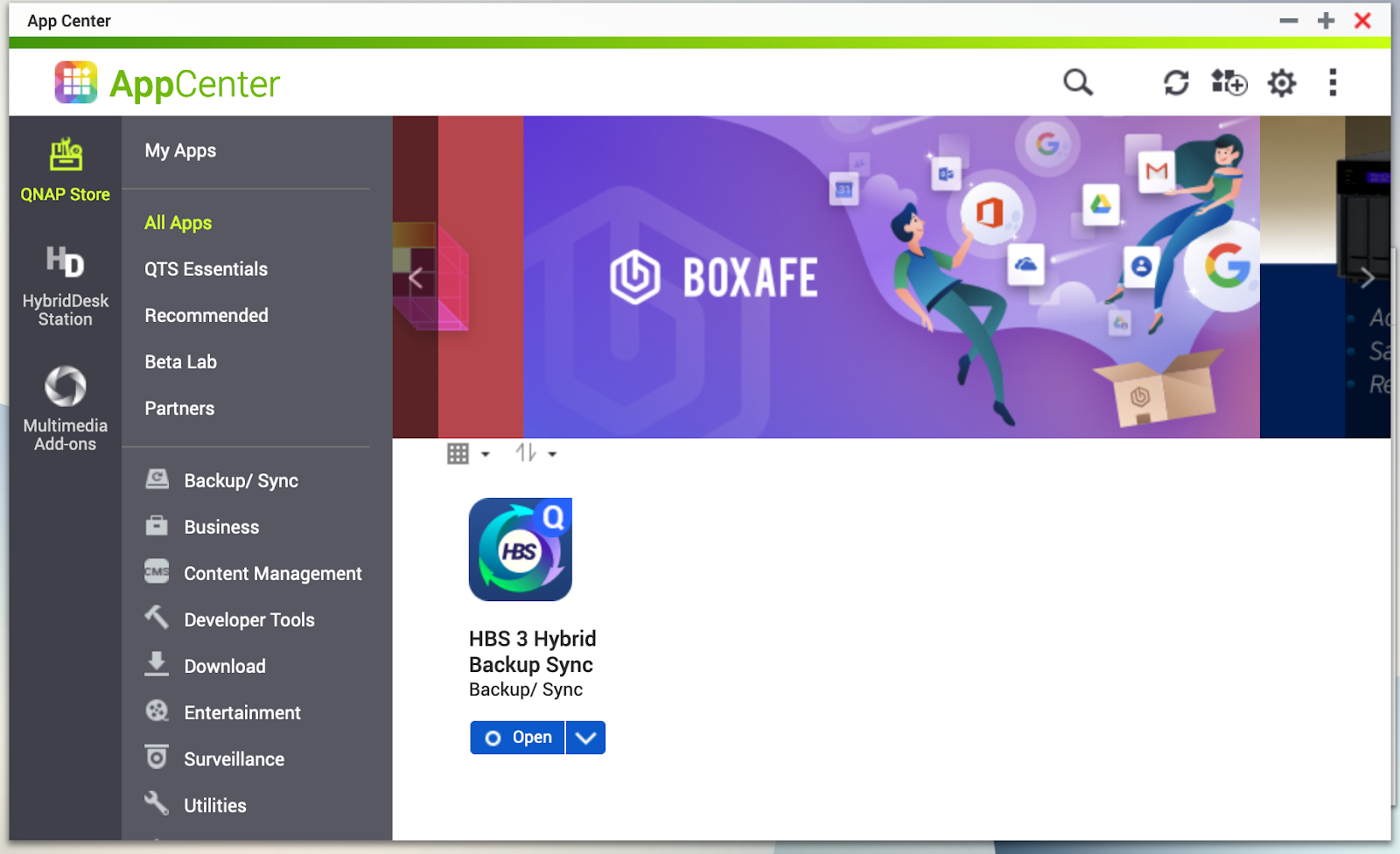Refresh the app list with circular arrows icon

[1176, 82]
